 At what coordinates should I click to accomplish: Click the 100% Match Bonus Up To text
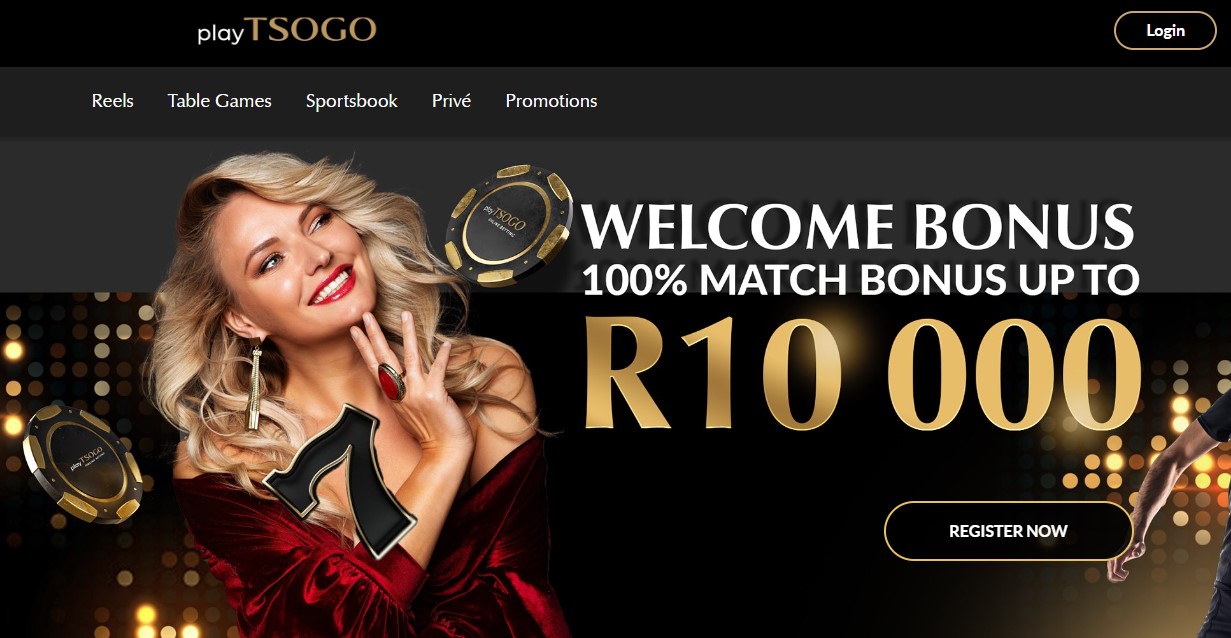[x=861, y=279]
